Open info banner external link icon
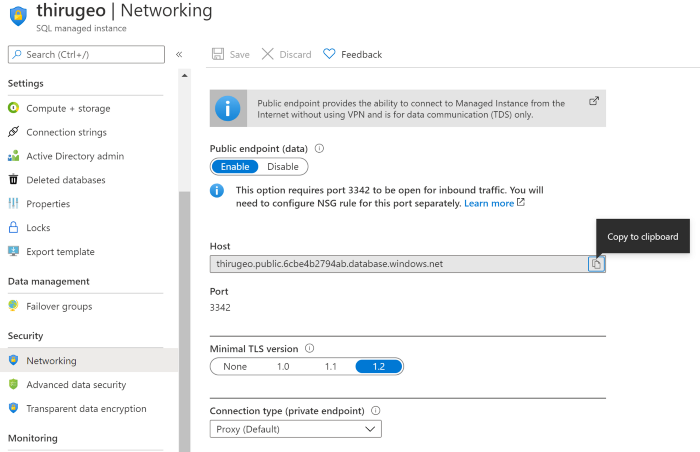This screenshot has height=452, width=700. coord(594,101)
